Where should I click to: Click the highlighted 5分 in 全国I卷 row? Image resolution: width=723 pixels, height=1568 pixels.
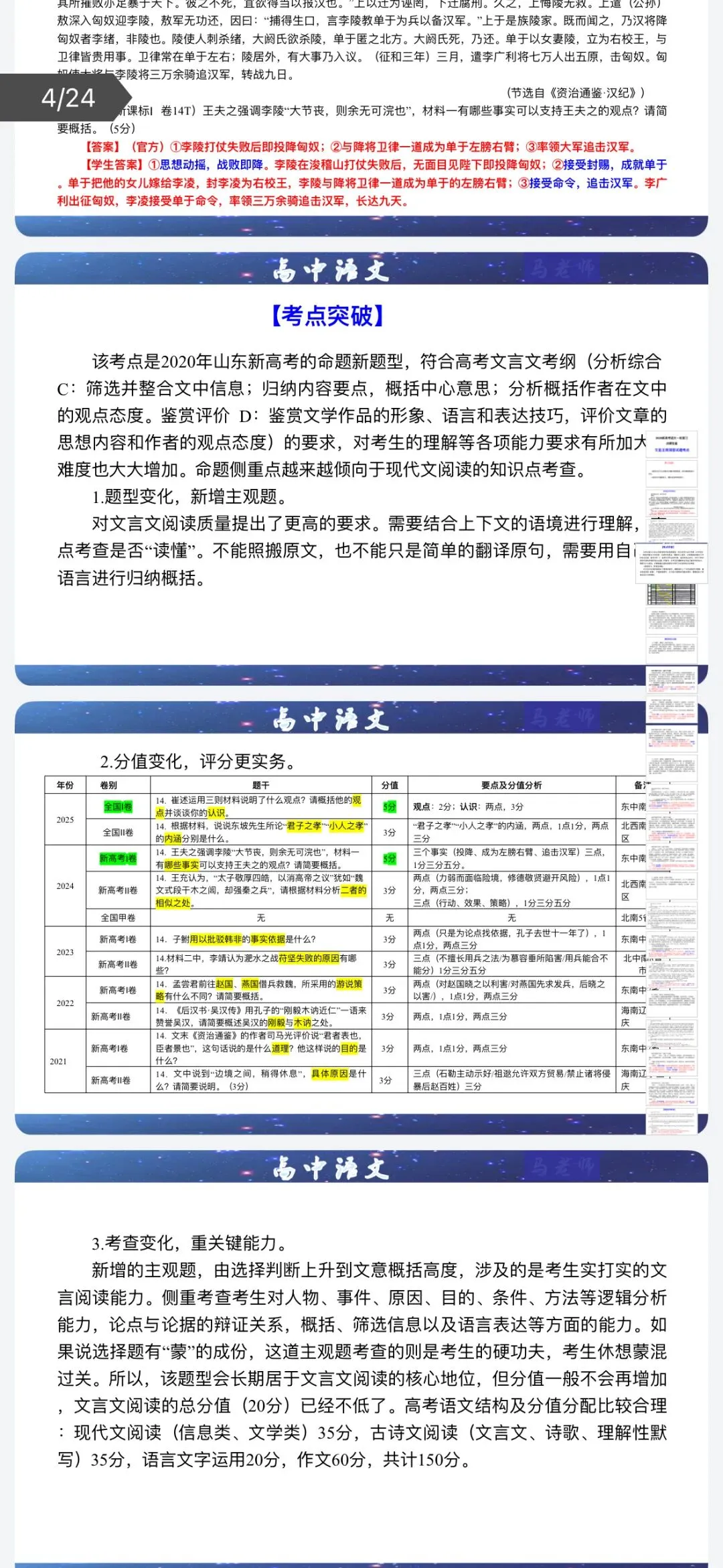click(390, 807)
